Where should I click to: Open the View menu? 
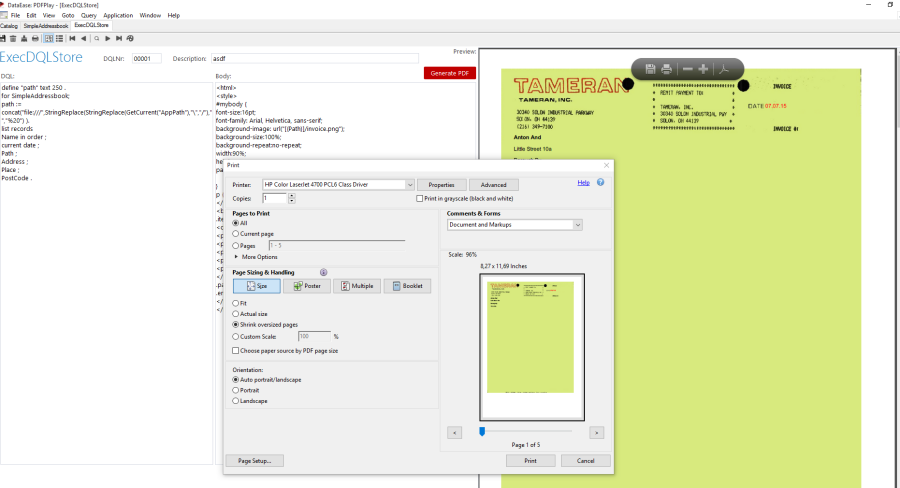coord(49,15)
